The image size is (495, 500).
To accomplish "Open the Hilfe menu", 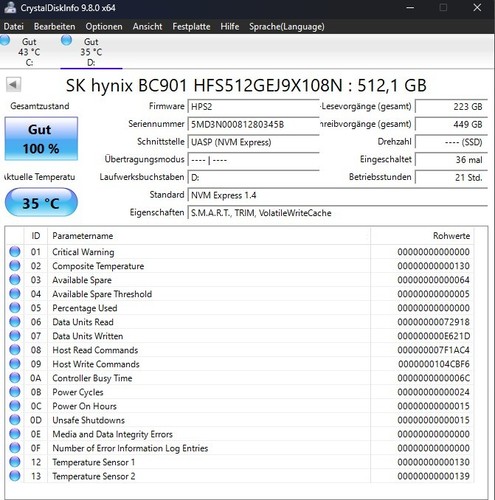I will [x=230, y=26].
